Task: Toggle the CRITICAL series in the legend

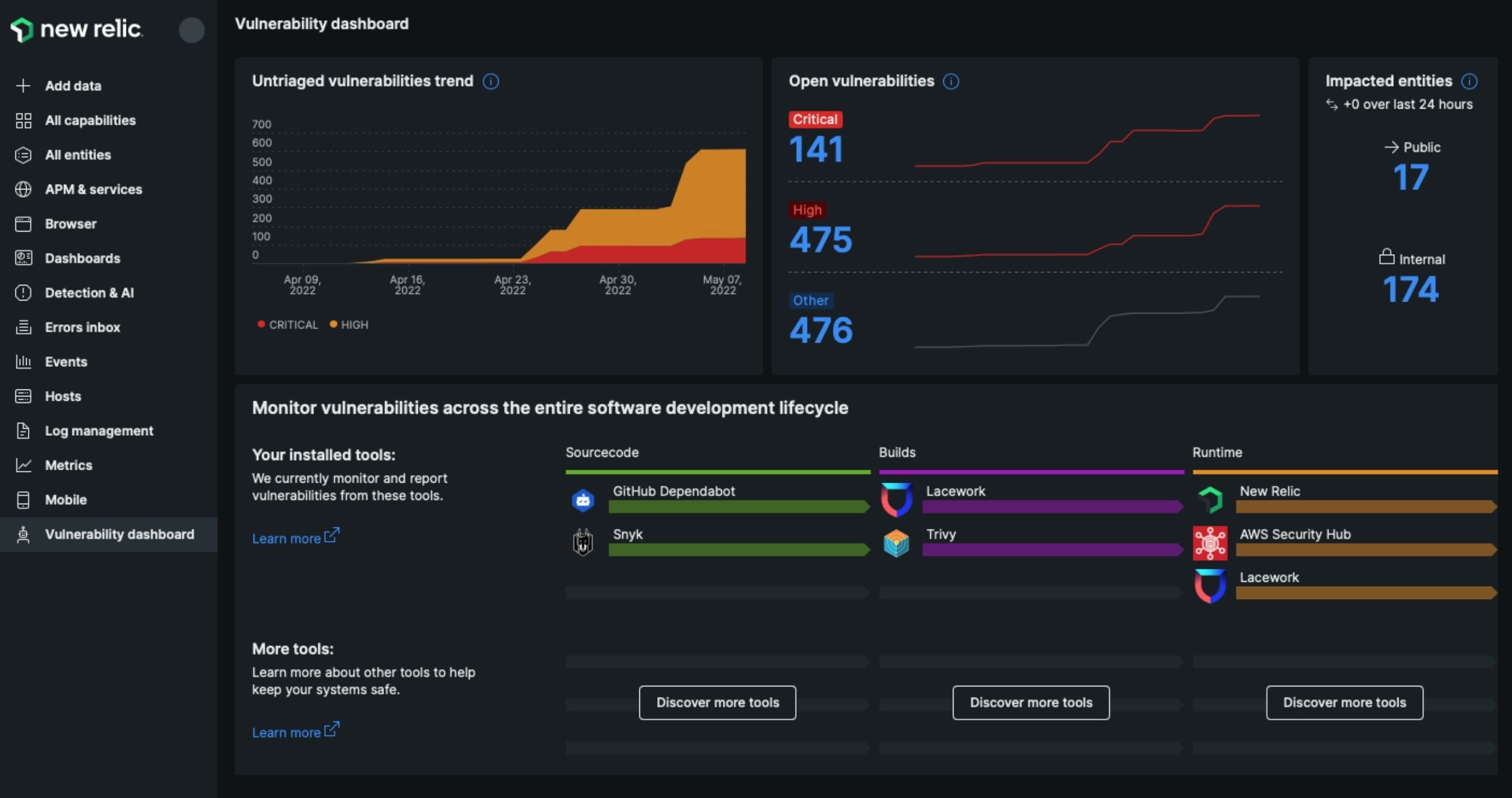Action: (289, 324)
